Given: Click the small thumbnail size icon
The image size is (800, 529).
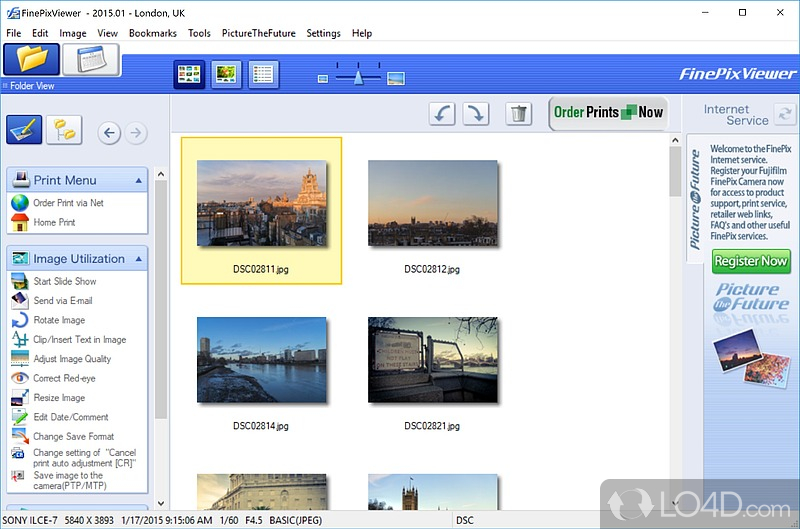Looking at the screenshot, I should [x=322, y=79].
